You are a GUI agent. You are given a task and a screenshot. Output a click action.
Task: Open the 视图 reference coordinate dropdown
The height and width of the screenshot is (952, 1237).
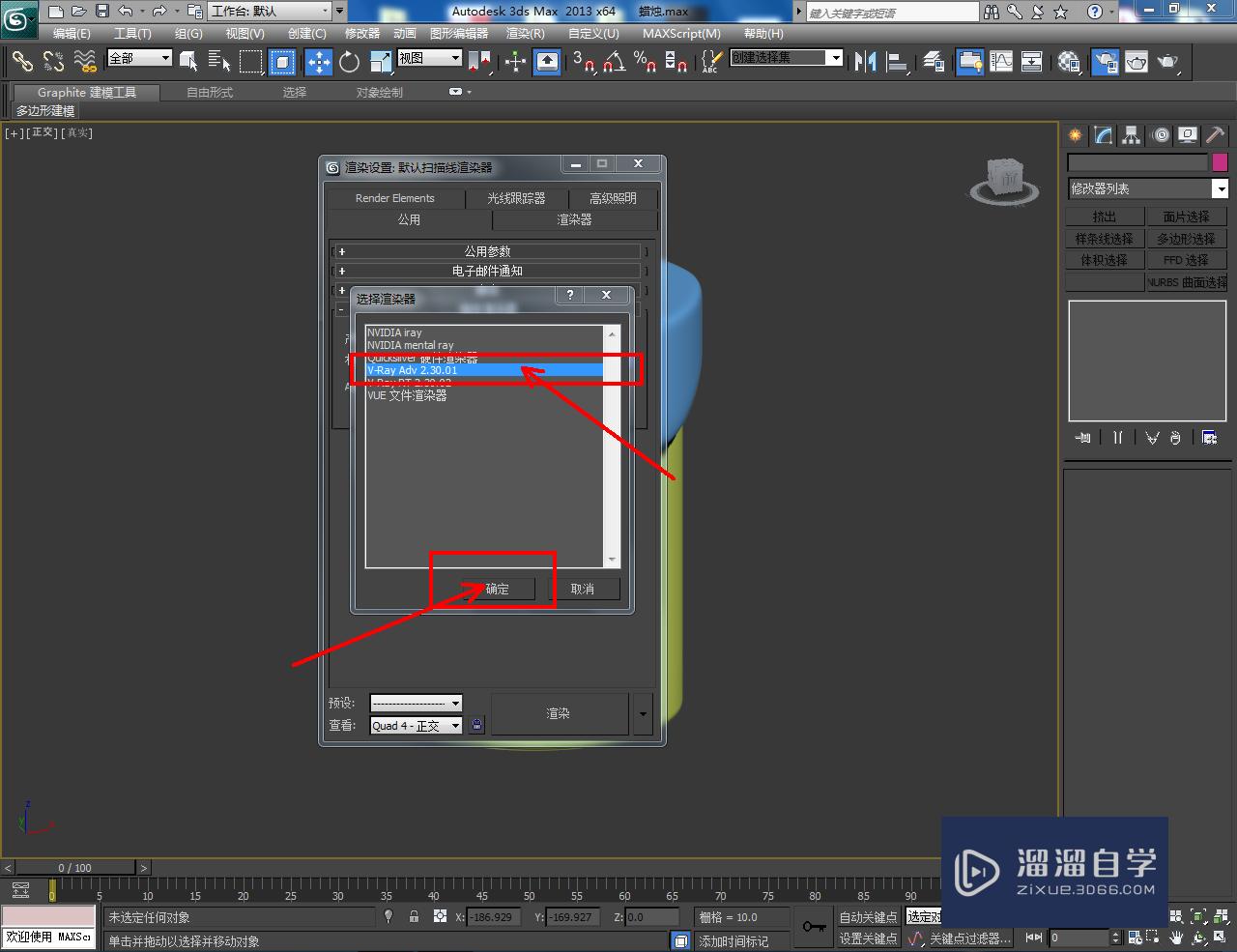tap(429, 58)
